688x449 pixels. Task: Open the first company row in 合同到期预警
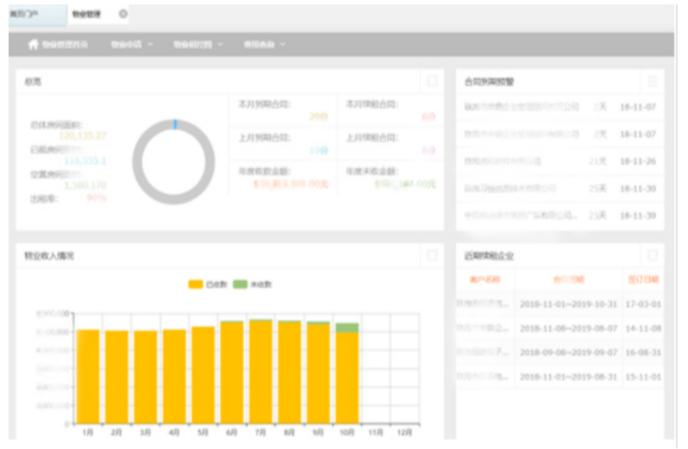560,107
